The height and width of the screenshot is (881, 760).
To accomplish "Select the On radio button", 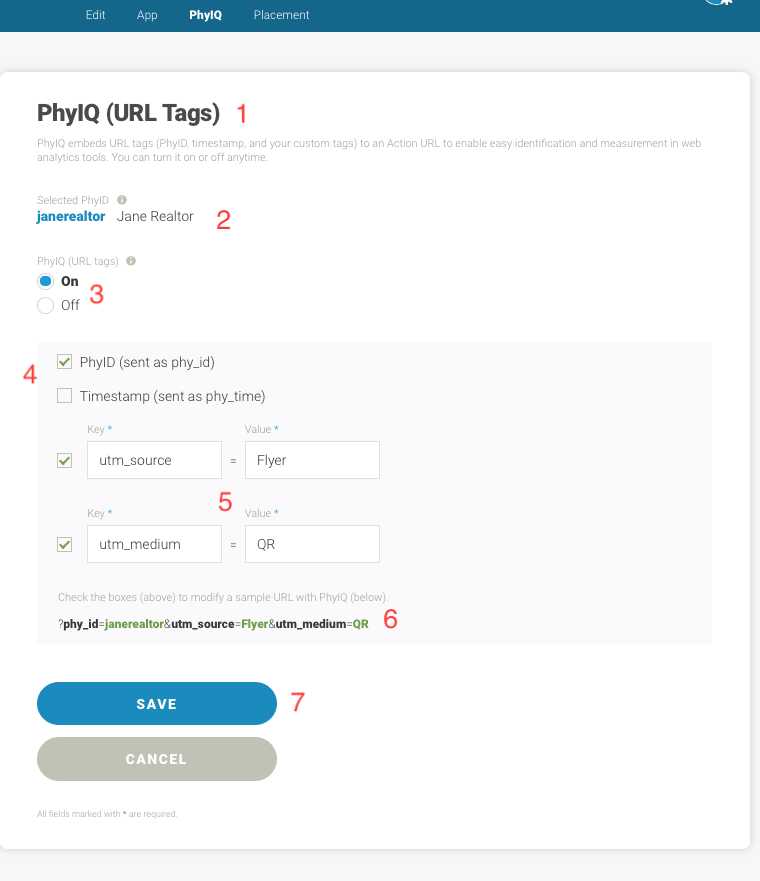I will pyautogui.click(x=45, y=282).
